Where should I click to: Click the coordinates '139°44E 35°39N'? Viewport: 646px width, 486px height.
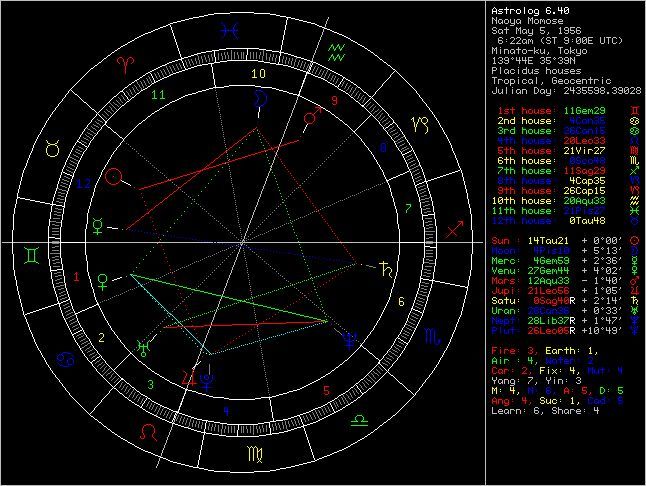point(534,61)
